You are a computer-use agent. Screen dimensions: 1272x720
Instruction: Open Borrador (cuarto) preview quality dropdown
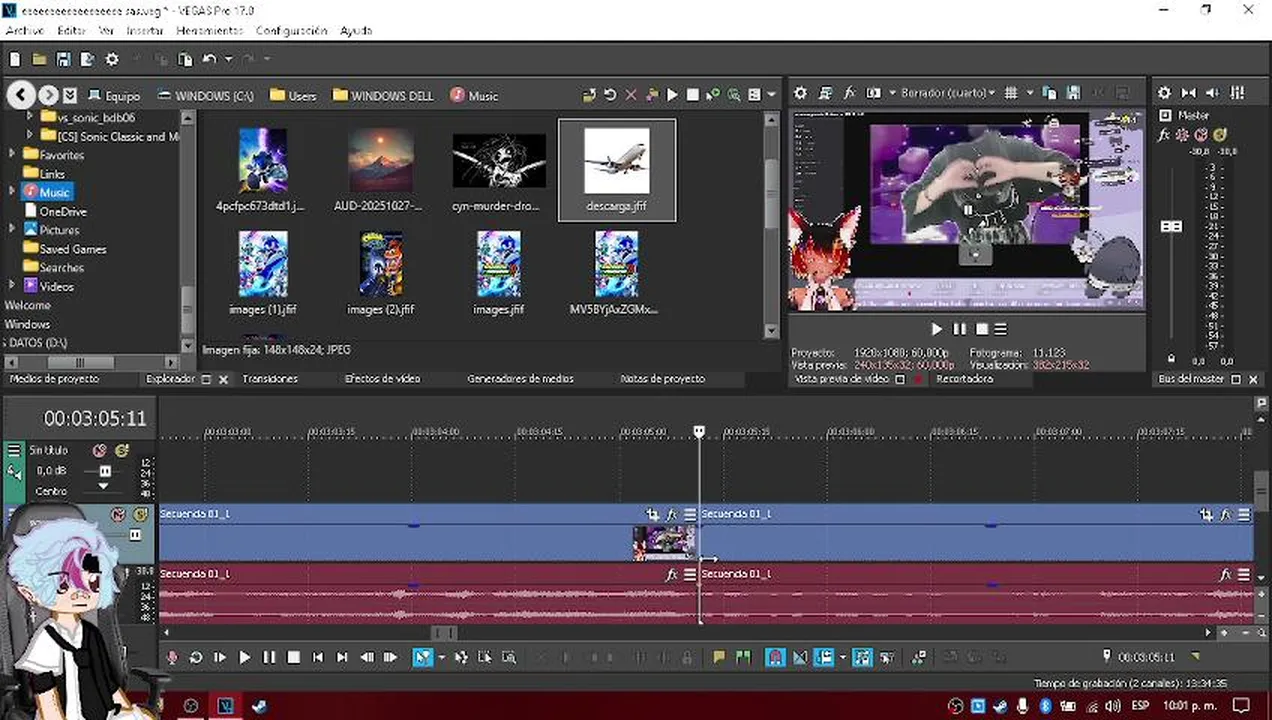click(948, 93)
